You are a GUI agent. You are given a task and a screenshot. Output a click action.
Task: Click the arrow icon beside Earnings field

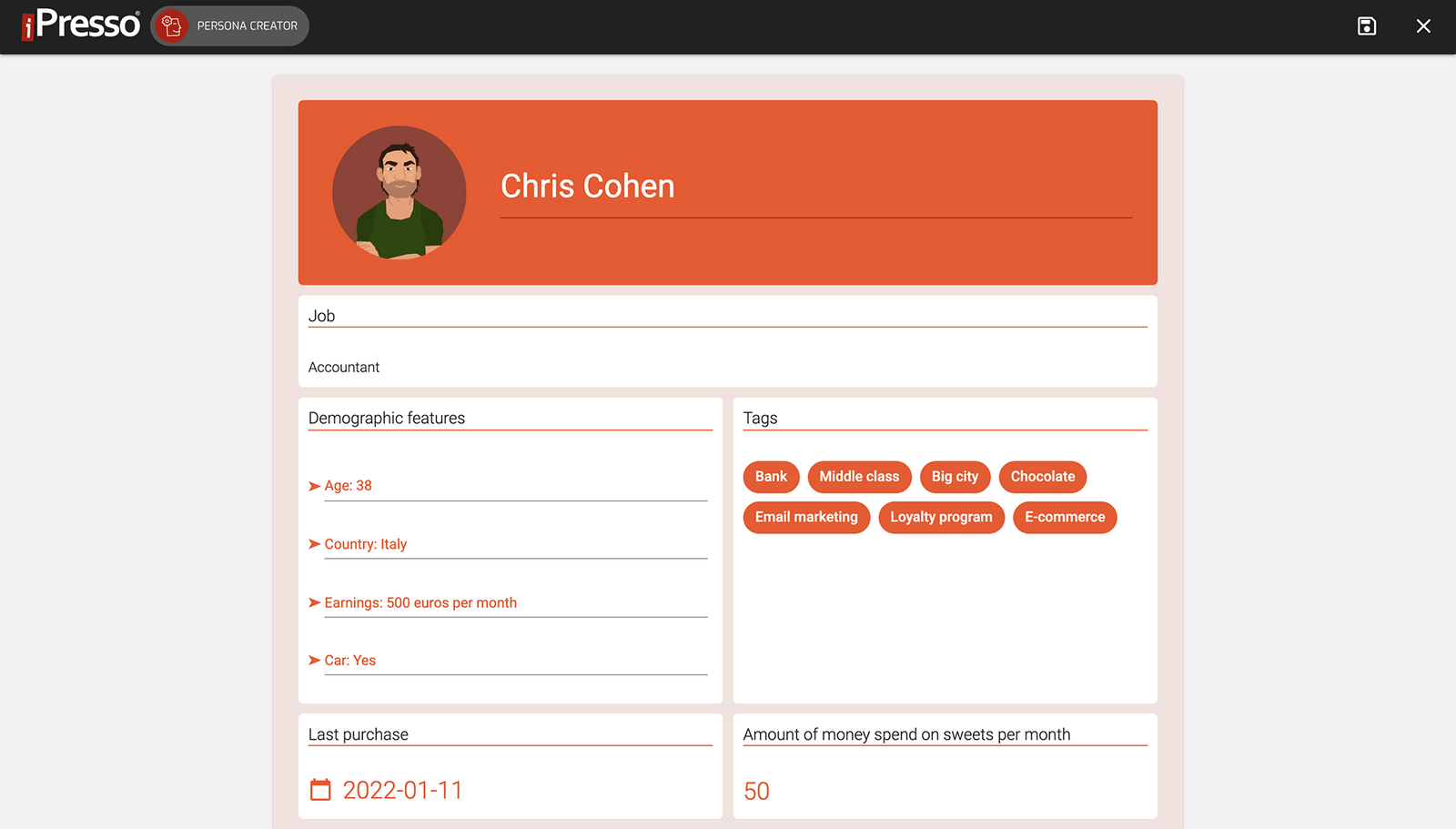313,602
